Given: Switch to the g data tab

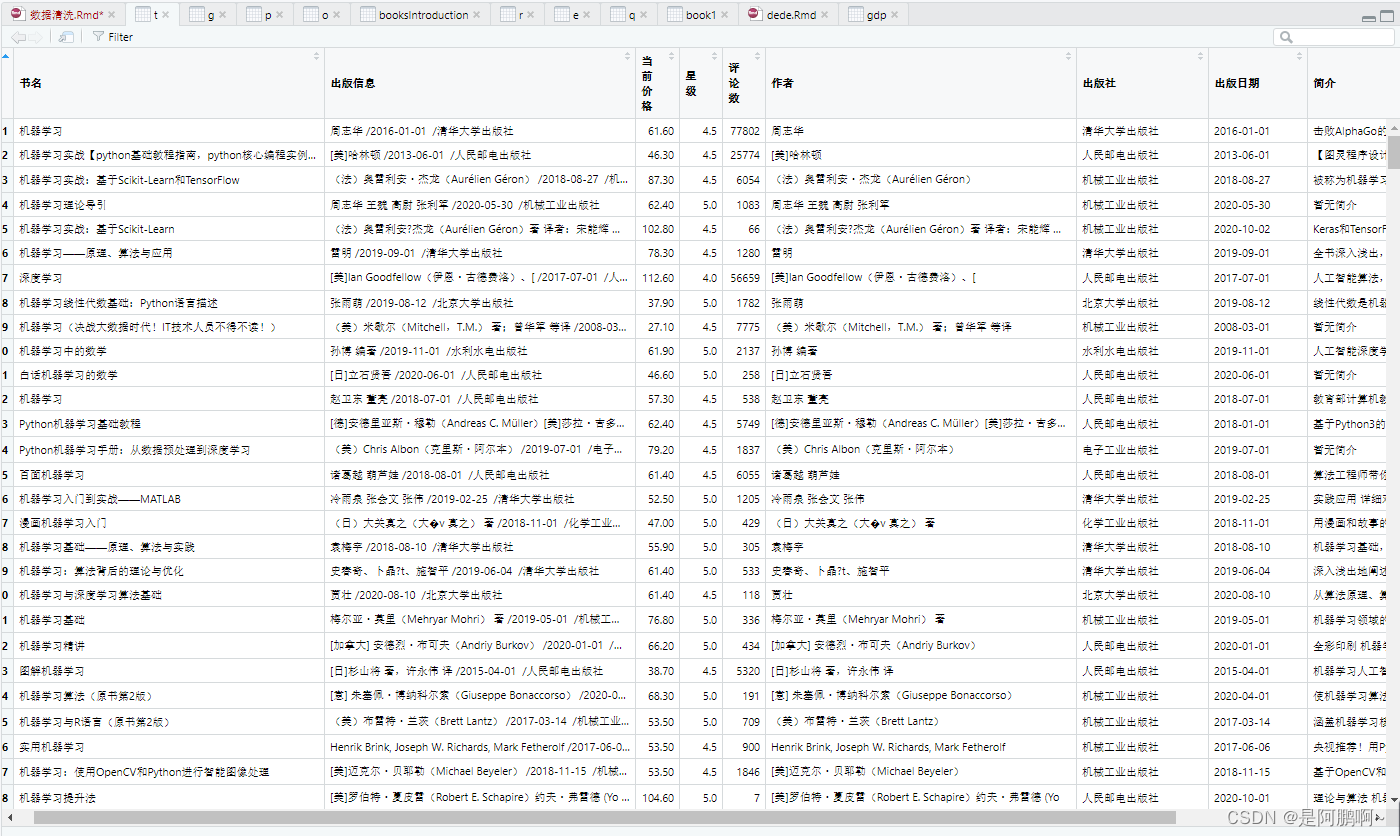Looking at the screenshot, I should coord(210,15).
